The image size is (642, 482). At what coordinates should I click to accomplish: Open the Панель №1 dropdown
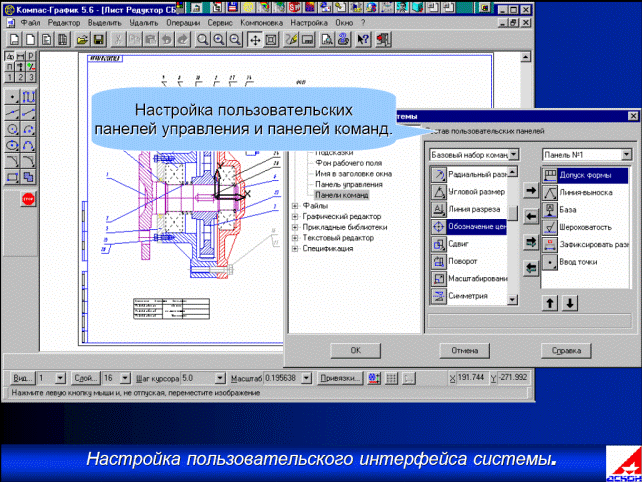click(626, 155)
